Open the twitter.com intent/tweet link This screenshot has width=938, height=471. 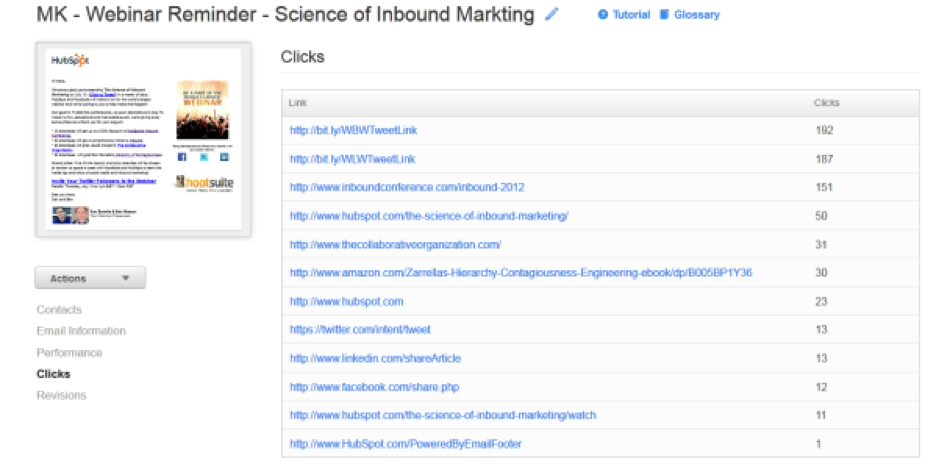360,330
